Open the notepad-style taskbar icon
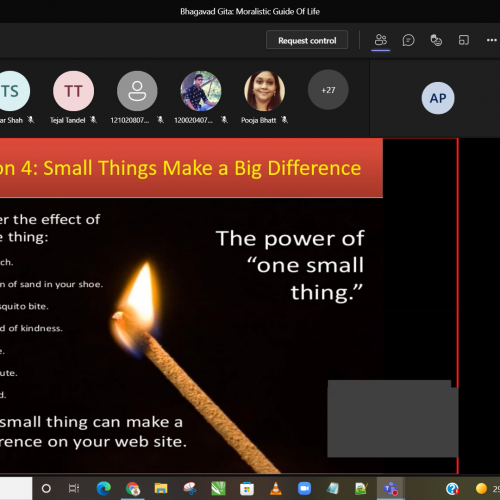 (333, 489)
